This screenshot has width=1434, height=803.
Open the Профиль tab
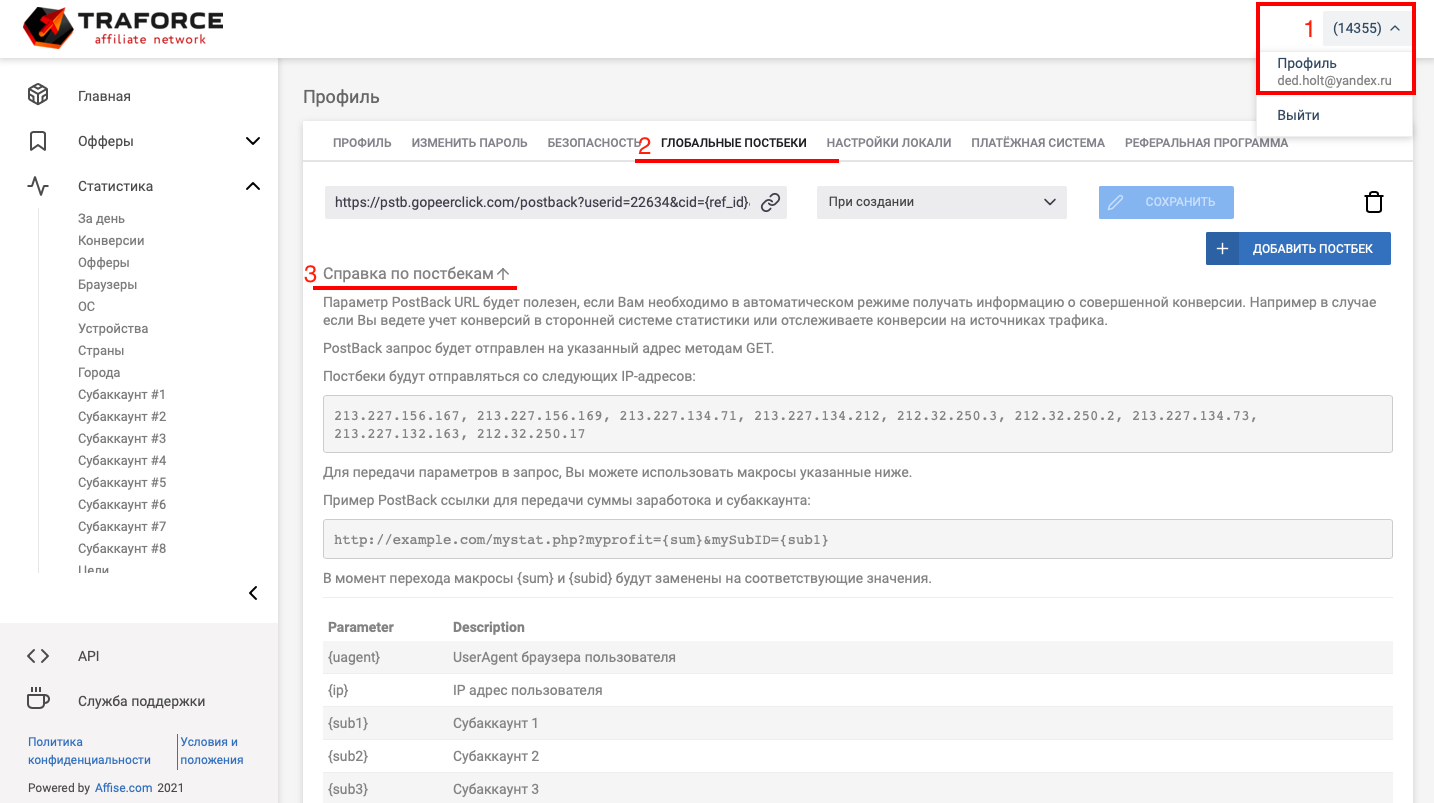point(362,143)
